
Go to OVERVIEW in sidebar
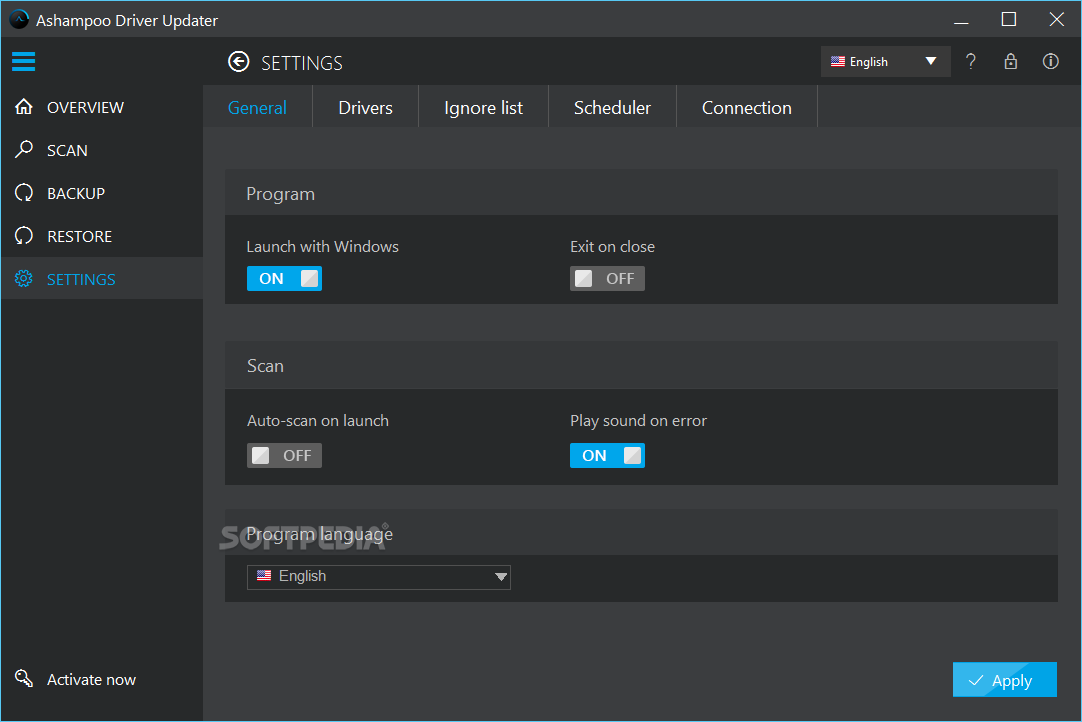(102, 107)
